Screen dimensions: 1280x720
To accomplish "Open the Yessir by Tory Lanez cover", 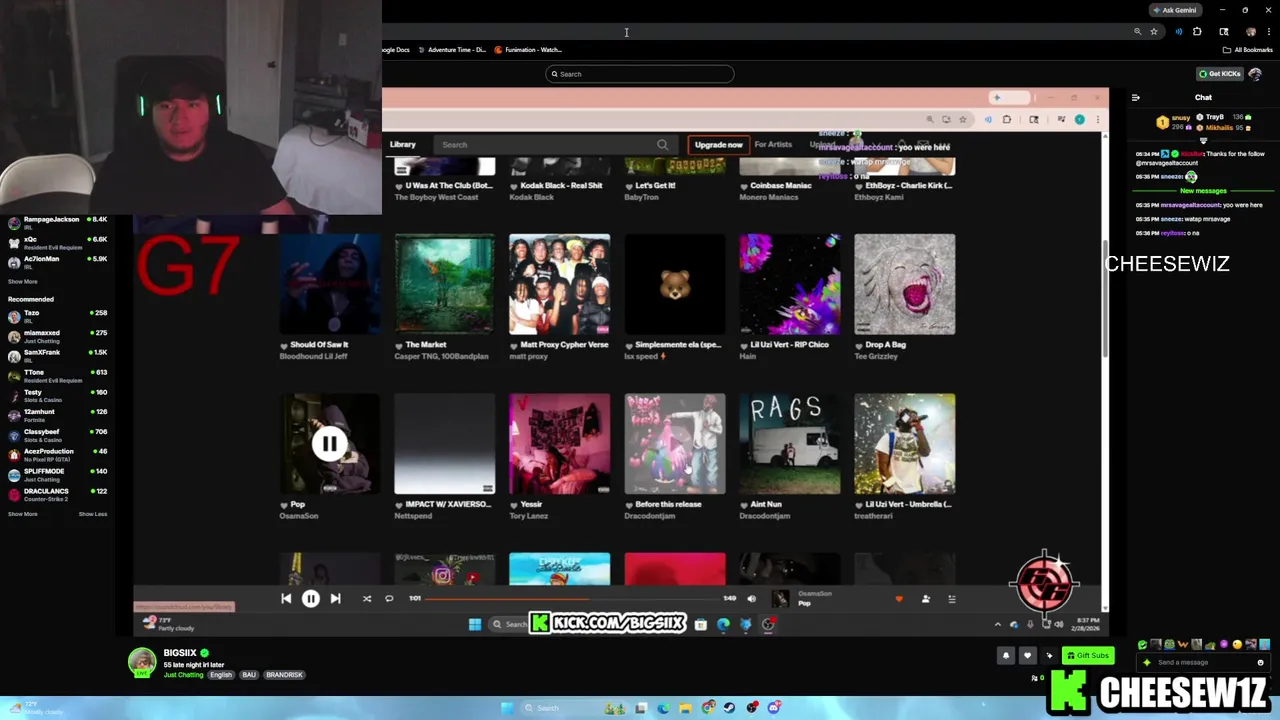I will 559,444.
